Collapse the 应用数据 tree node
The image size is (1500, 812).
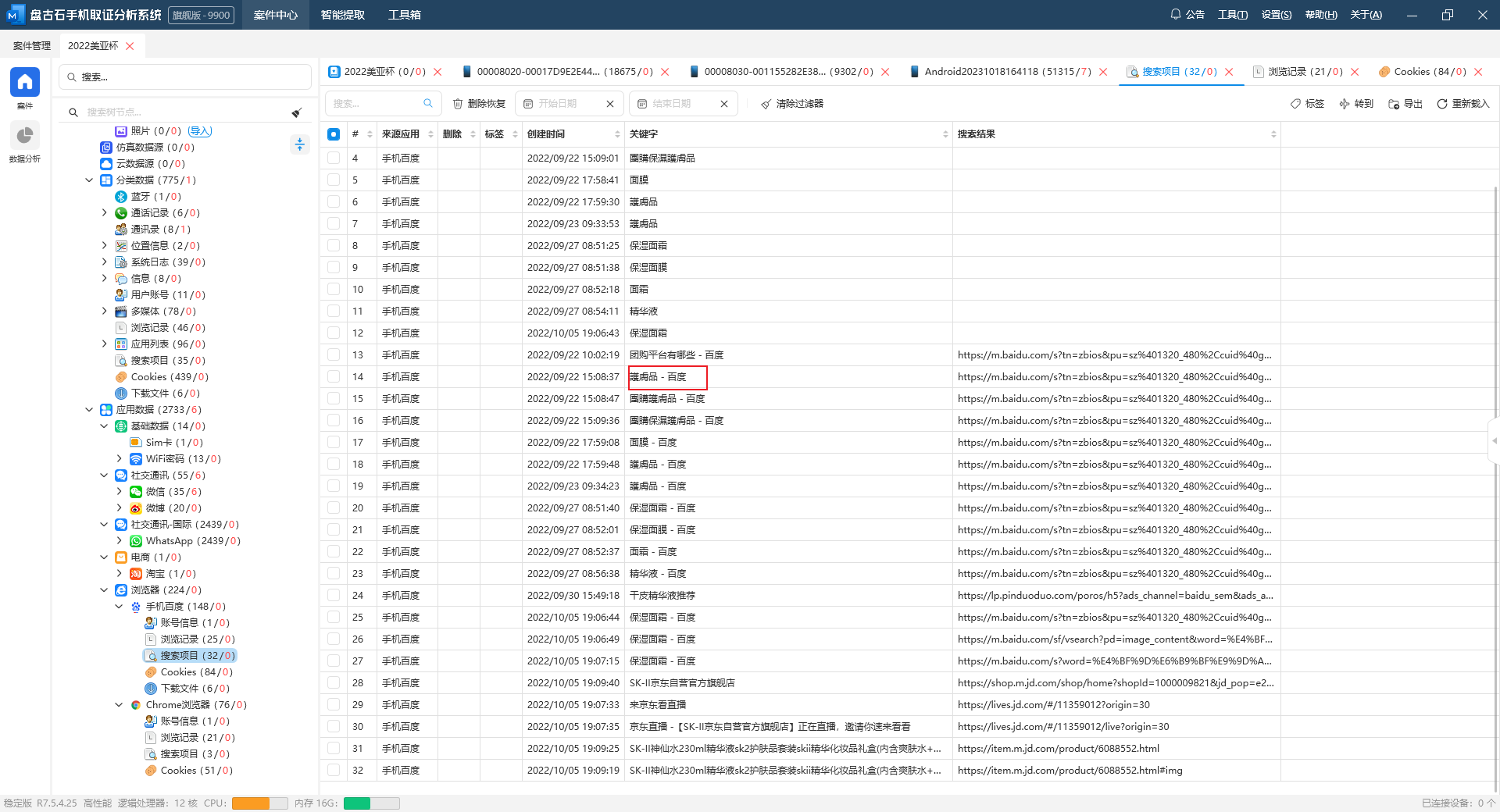pyautogui.click(x=89, y=410)
